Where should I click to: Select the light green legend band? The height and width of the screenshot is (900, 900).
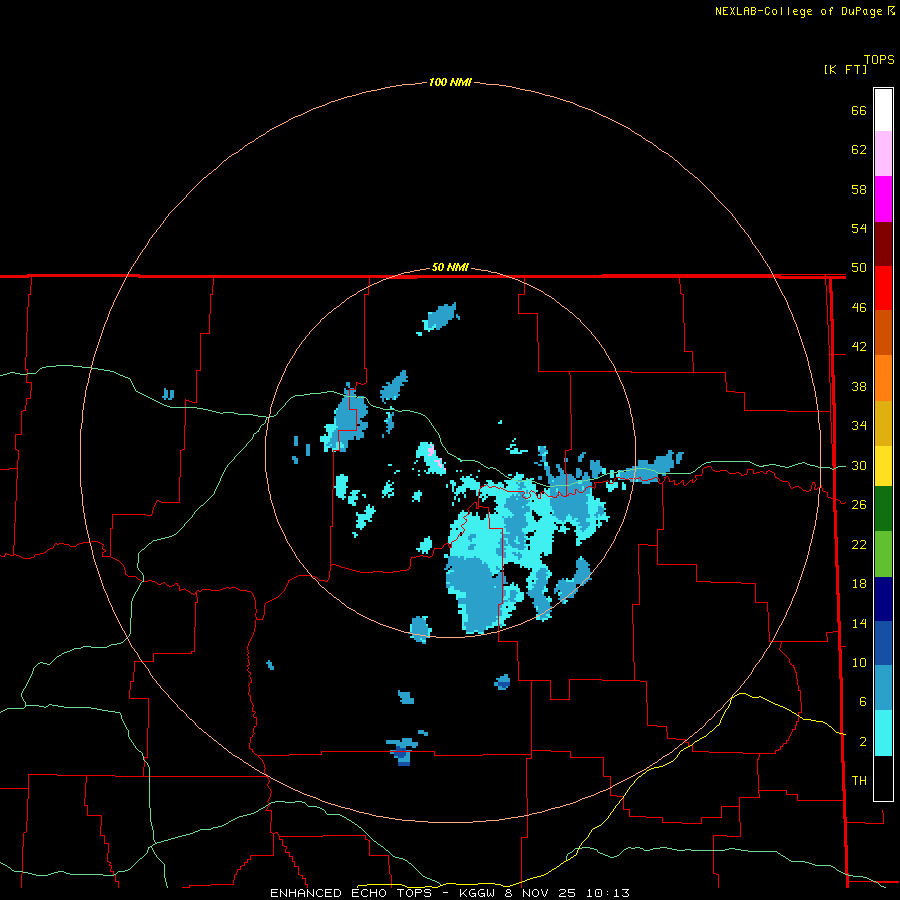pyautogui.click(x=883, y=554)
